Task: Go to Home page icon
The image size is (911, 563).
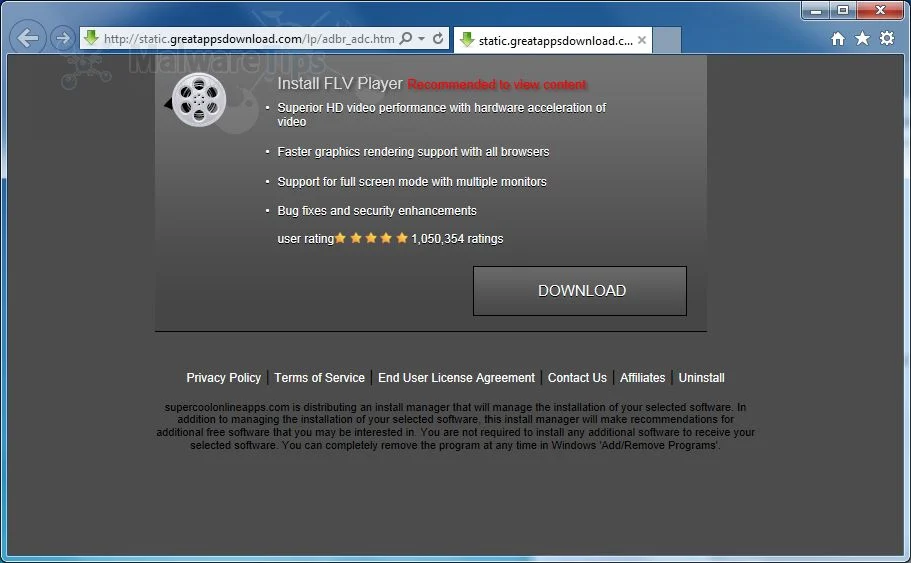Action: [838, 39]
